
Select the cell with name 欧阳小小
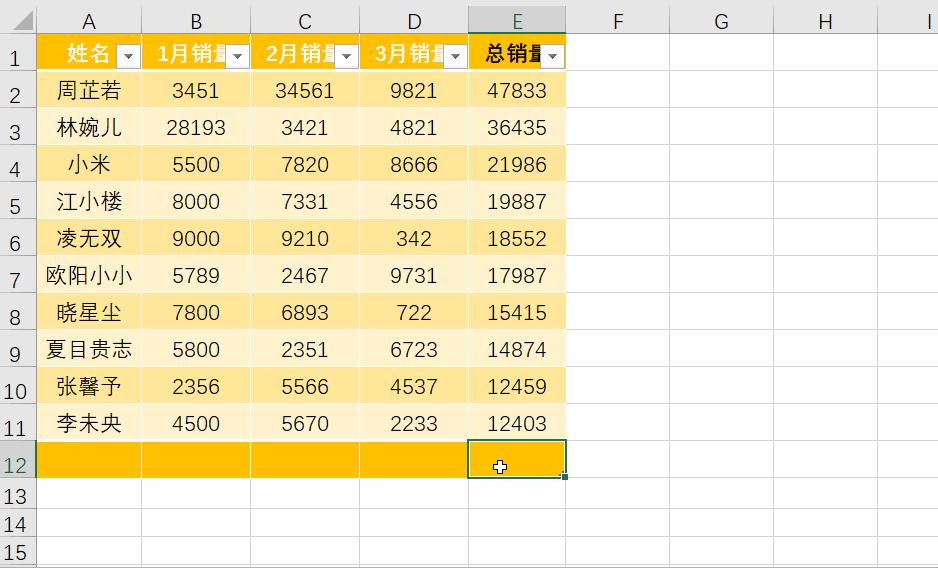(x=89, y=275)
